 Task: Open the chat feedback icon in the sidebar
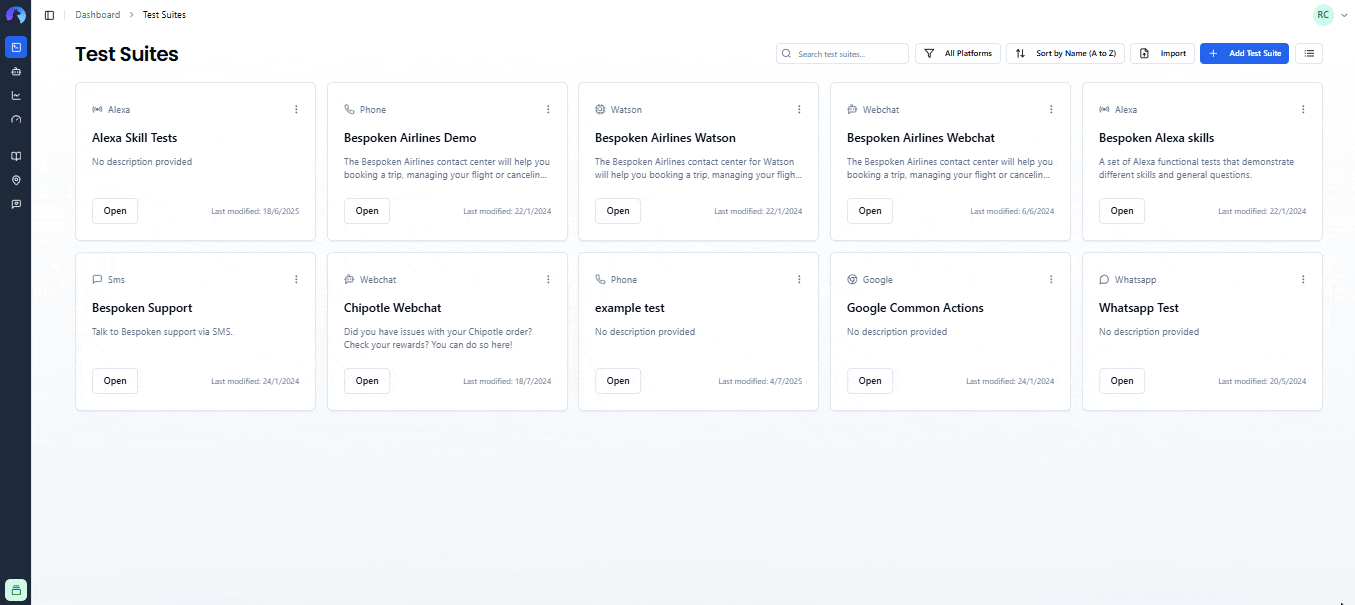coord(16,204)
